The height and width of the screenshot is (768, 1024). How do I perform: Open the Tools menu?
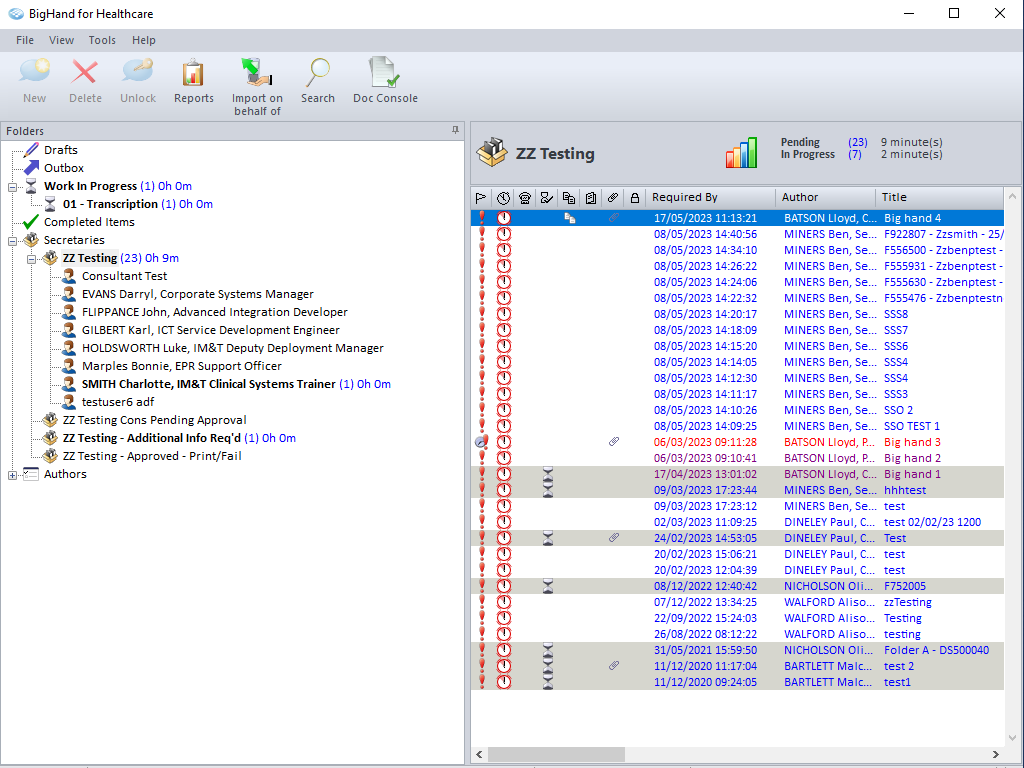point(102,40)
